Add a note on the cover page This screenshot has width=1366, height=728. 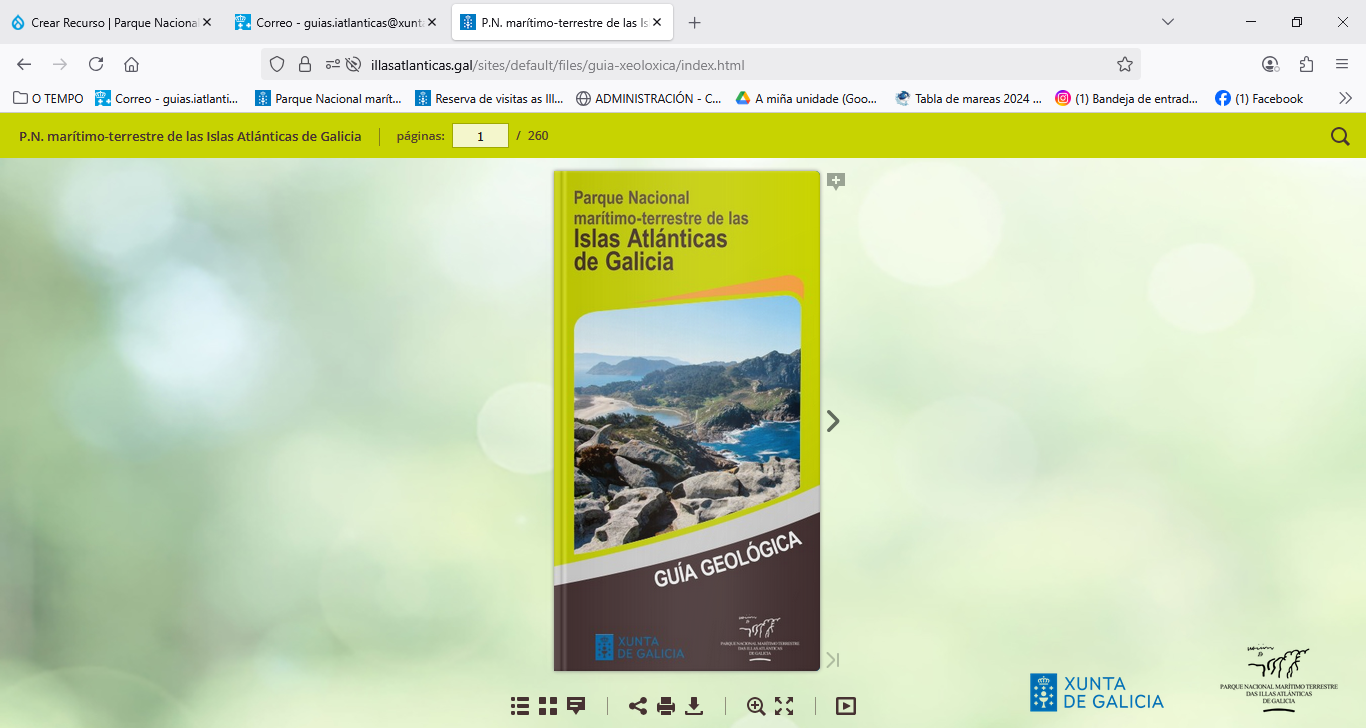pyautogui.click(x=835, y=182)
